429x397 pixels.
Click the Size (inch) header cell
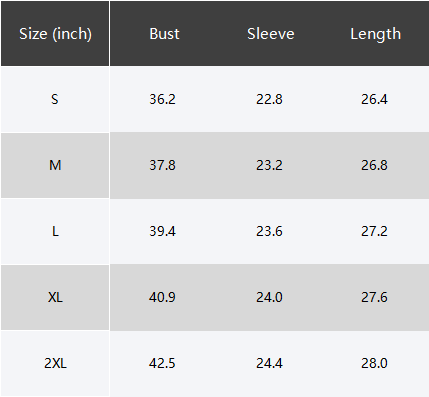click(55, 34)
